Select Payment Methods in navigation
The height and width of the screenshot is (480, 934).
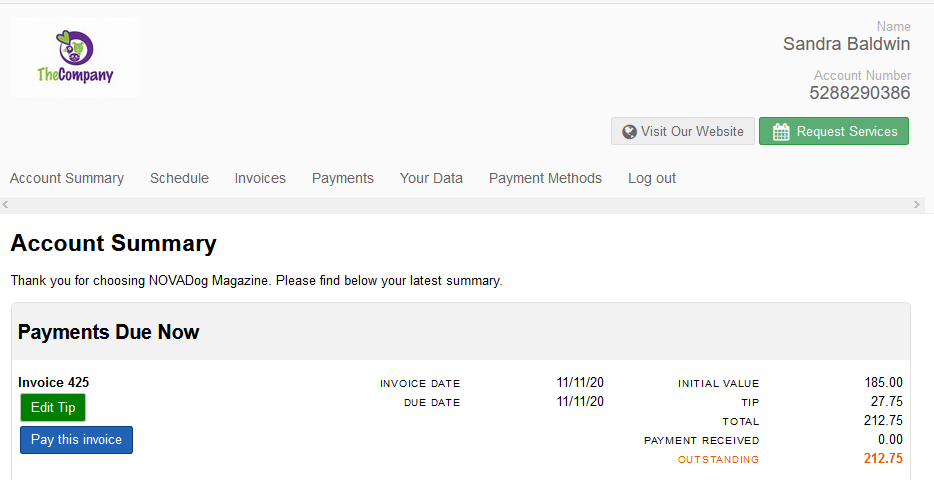pyautogui.click(x=546, y=178)
